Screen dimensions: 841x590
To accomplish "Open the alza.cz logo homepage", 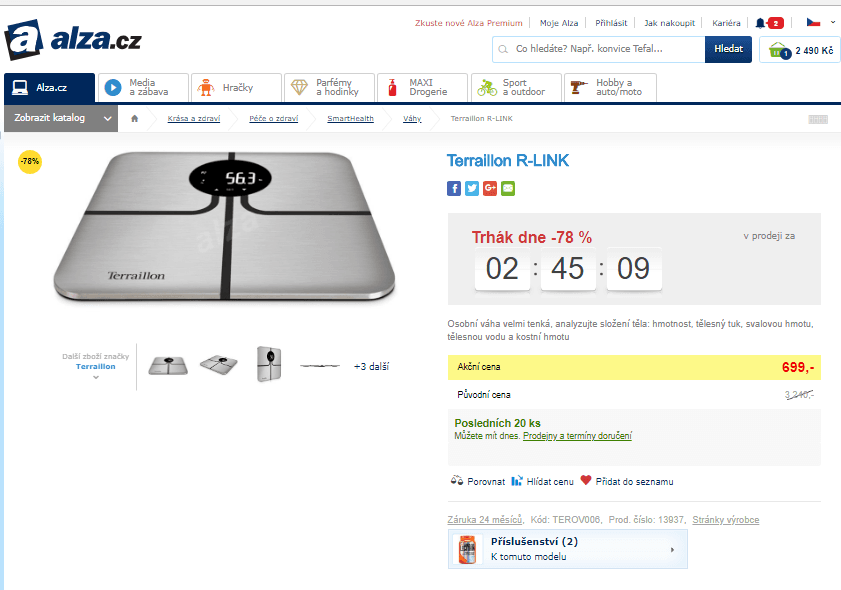I will (x=73, y=40).
